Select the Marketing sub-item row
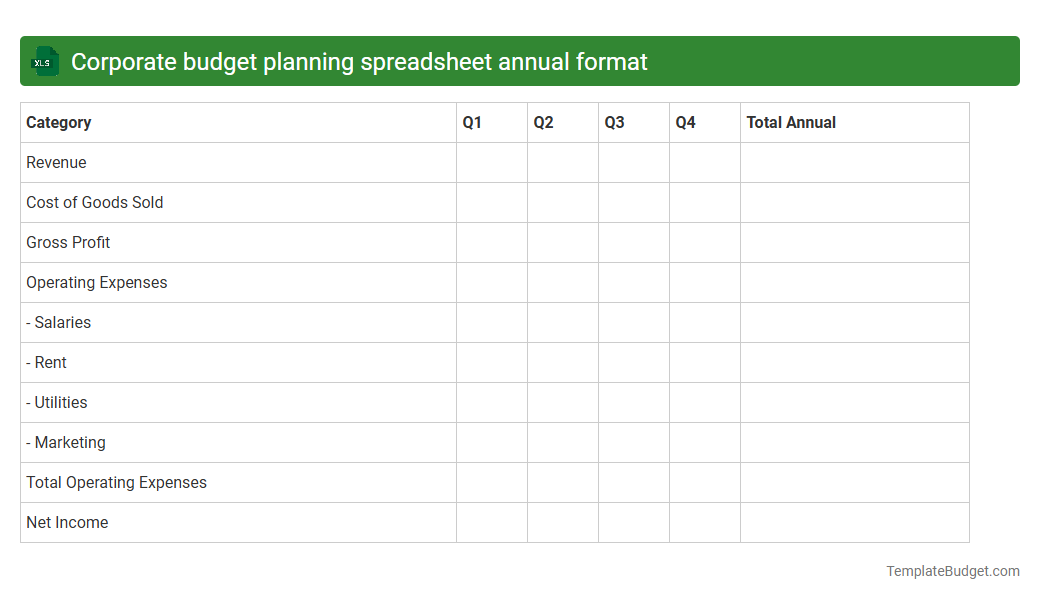Image resolution: width=1040 pixels, height=600 pixels. click(x=65, y=442)
